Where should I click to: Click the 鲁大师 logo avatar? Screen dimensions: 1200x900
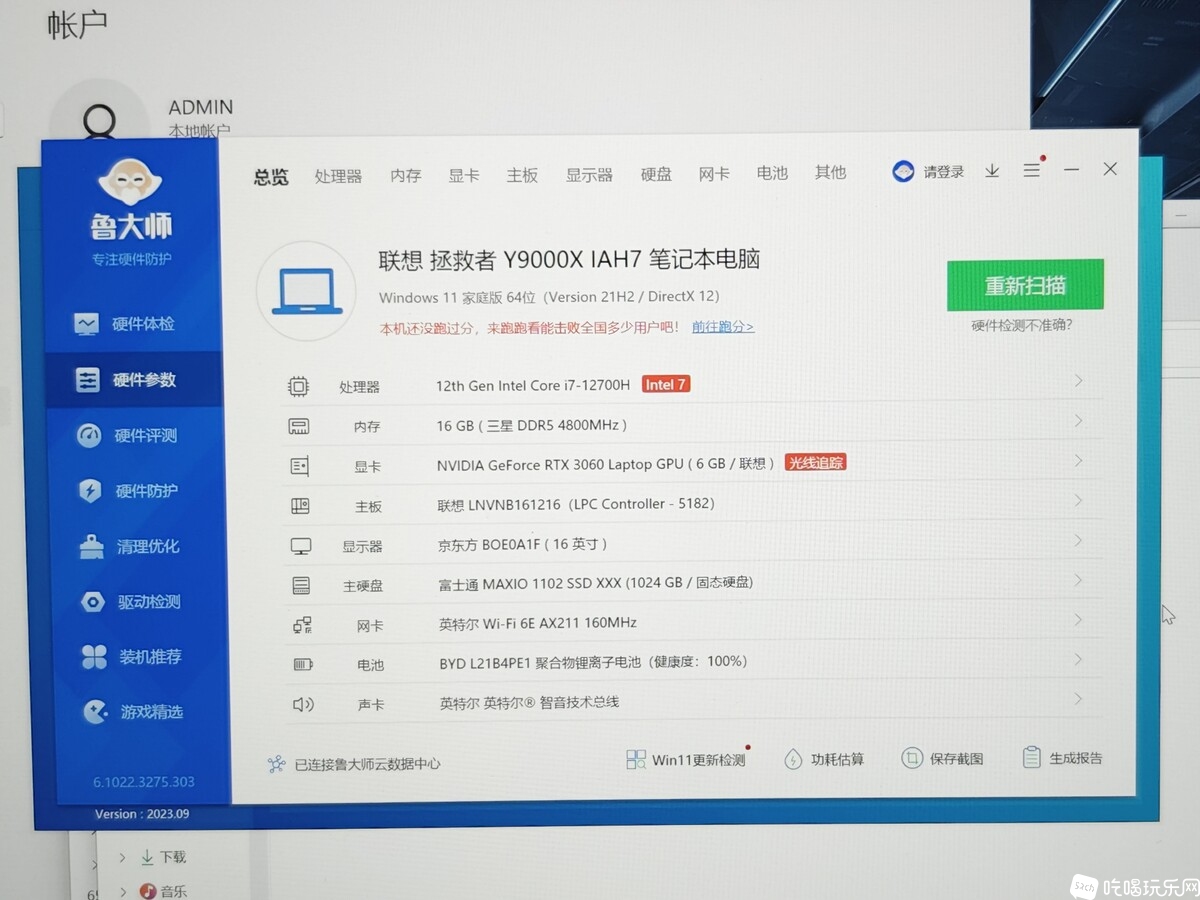[x=131, y=182]
